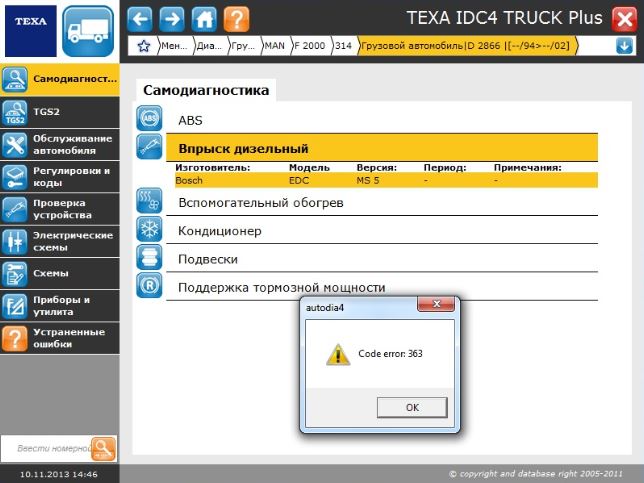Click the Период column header
The width and height of the screenshot is (644, 483).
[x=445, y=168]
